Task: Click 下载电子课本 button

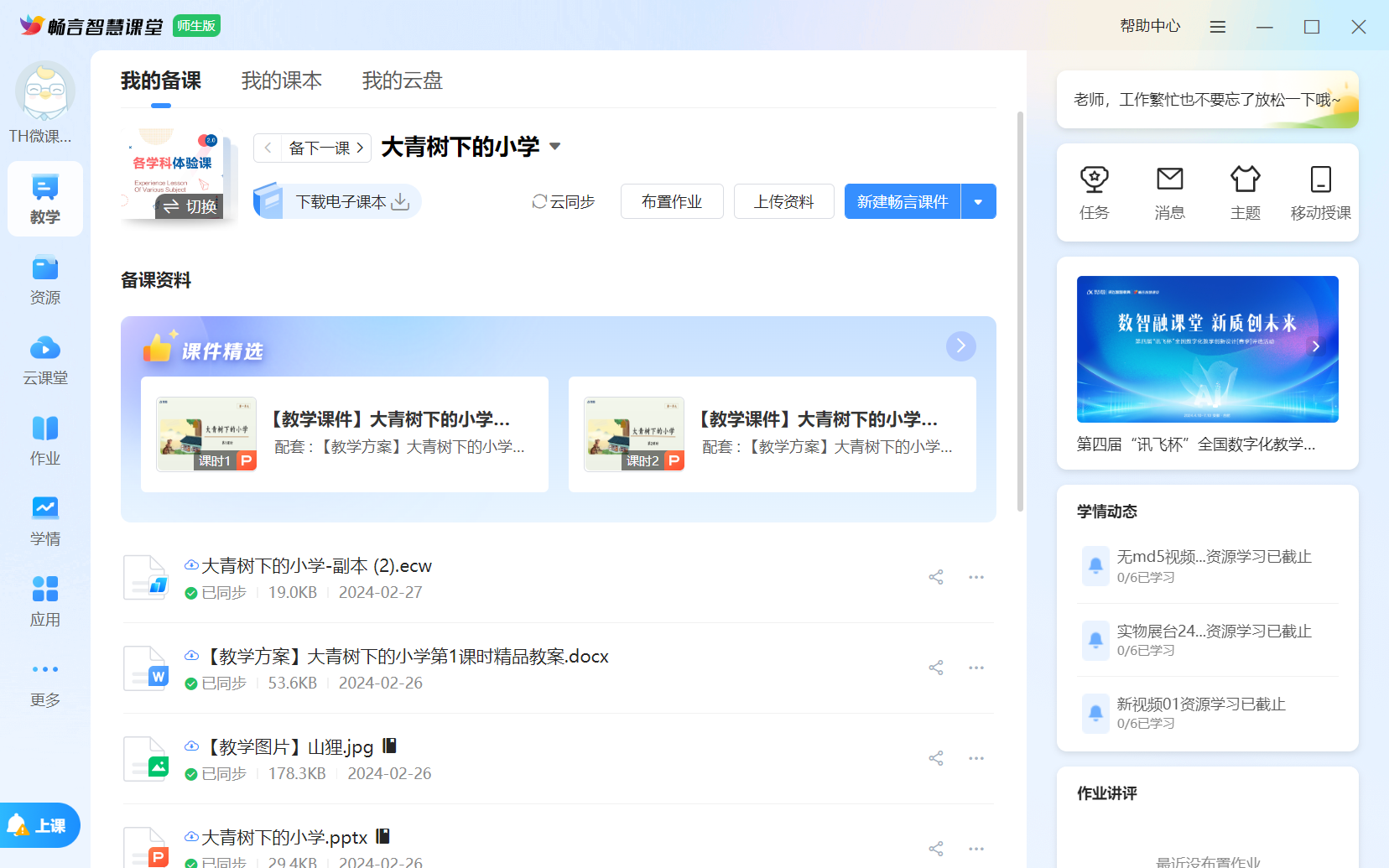Action: coord(338,201)
